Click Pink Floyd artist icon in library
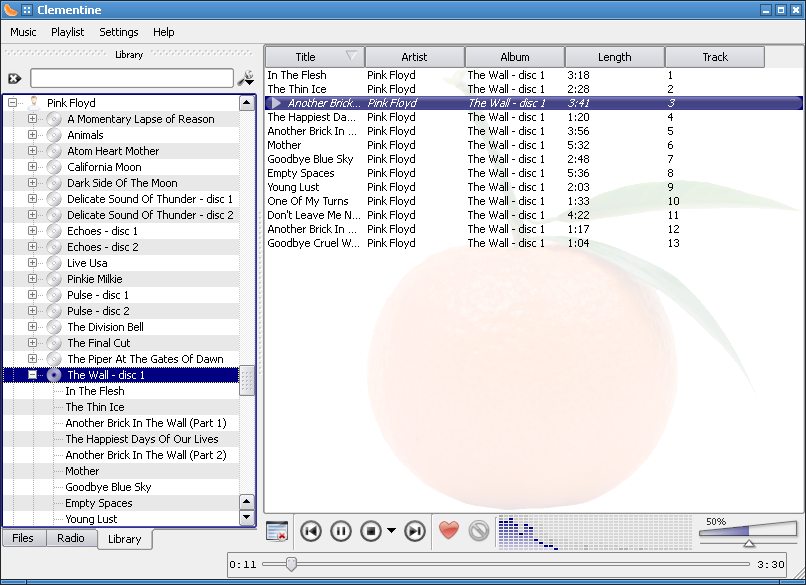806x585 pixels. tap(34, 103)
